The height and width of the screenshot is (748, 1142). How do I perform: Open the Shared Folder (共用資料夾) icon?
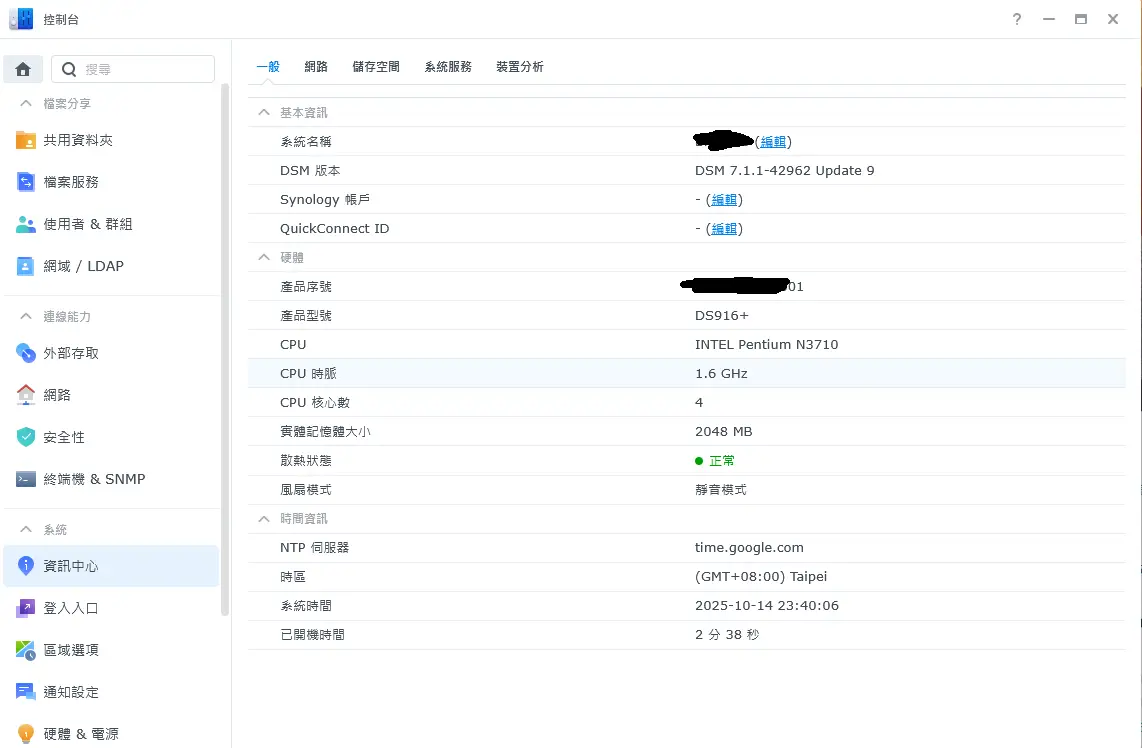click(x=26, y=141)
